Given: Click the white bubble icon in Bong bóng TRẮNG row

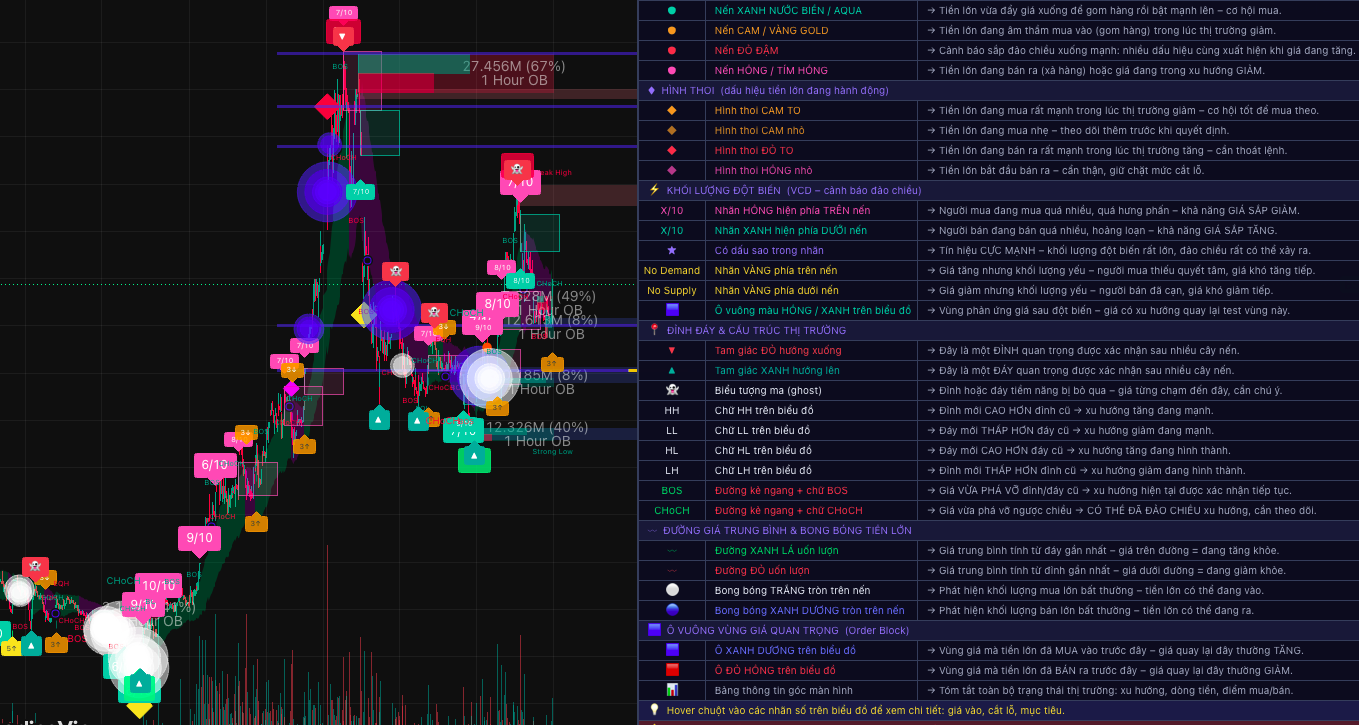Looking at the screenshot, I should (x=671, y=590).
